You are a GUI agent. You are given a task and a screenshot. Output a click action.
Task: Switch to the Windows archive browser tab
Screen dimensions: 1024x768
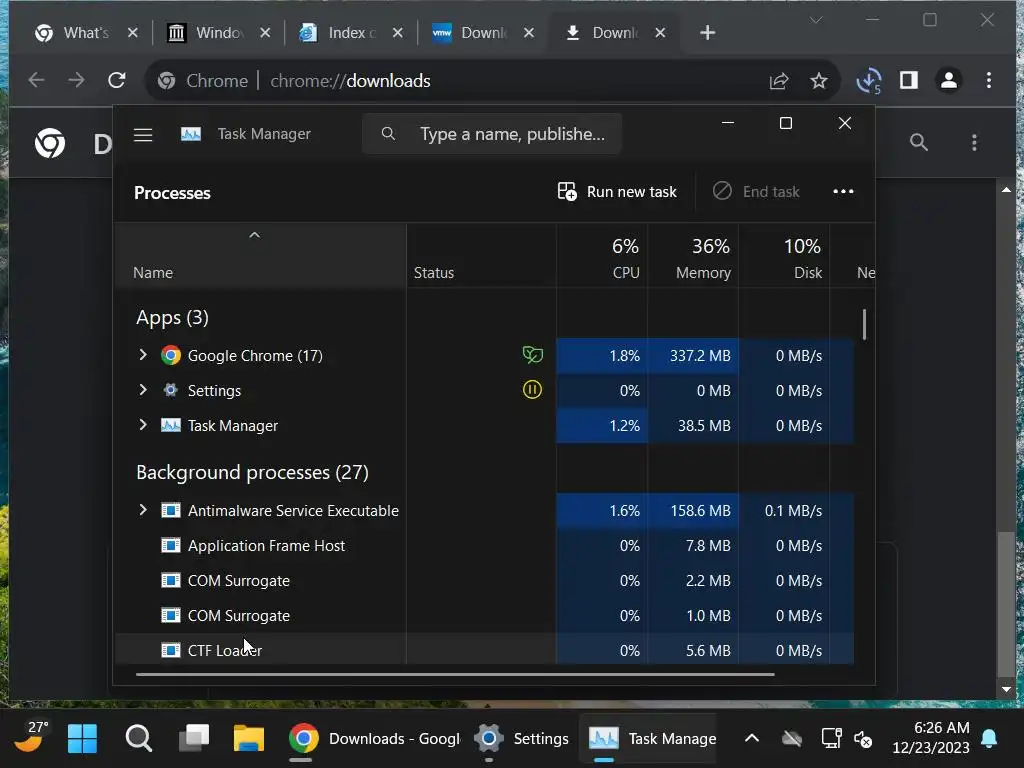(x=218, y=33)
